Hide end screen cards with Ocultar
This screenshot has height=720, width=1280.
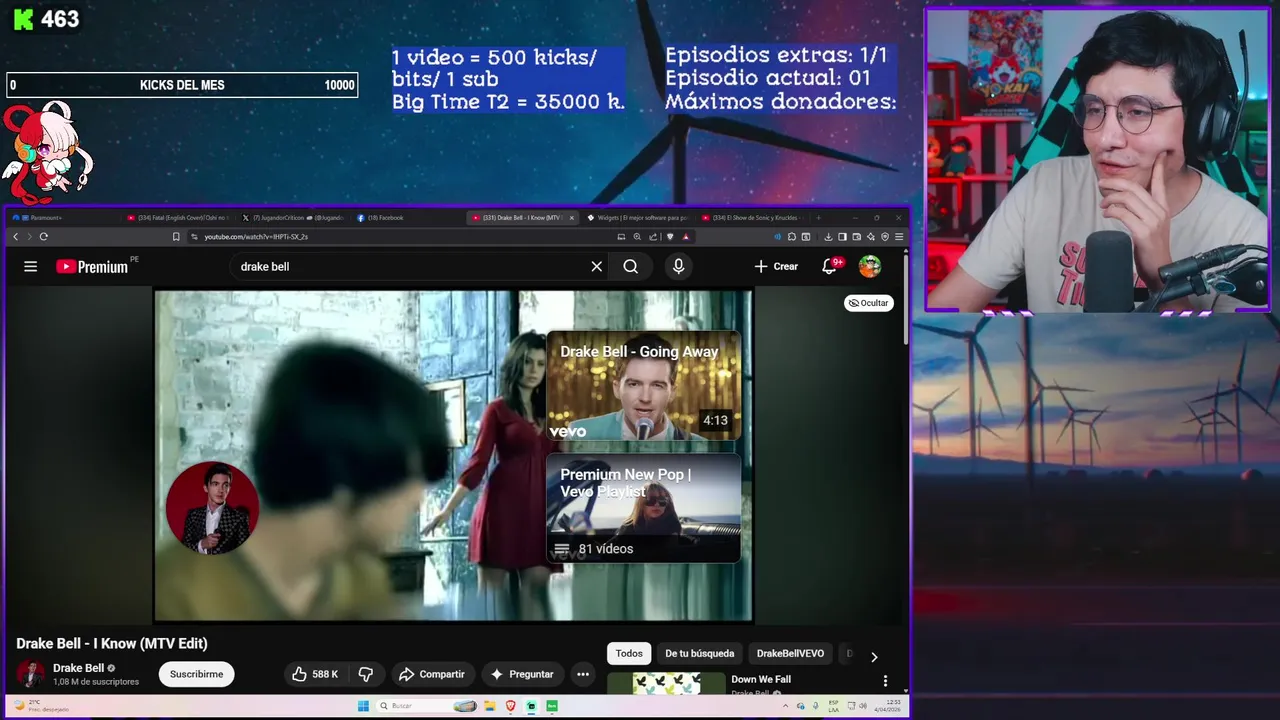pyautogui.click(x=868, y=303)
